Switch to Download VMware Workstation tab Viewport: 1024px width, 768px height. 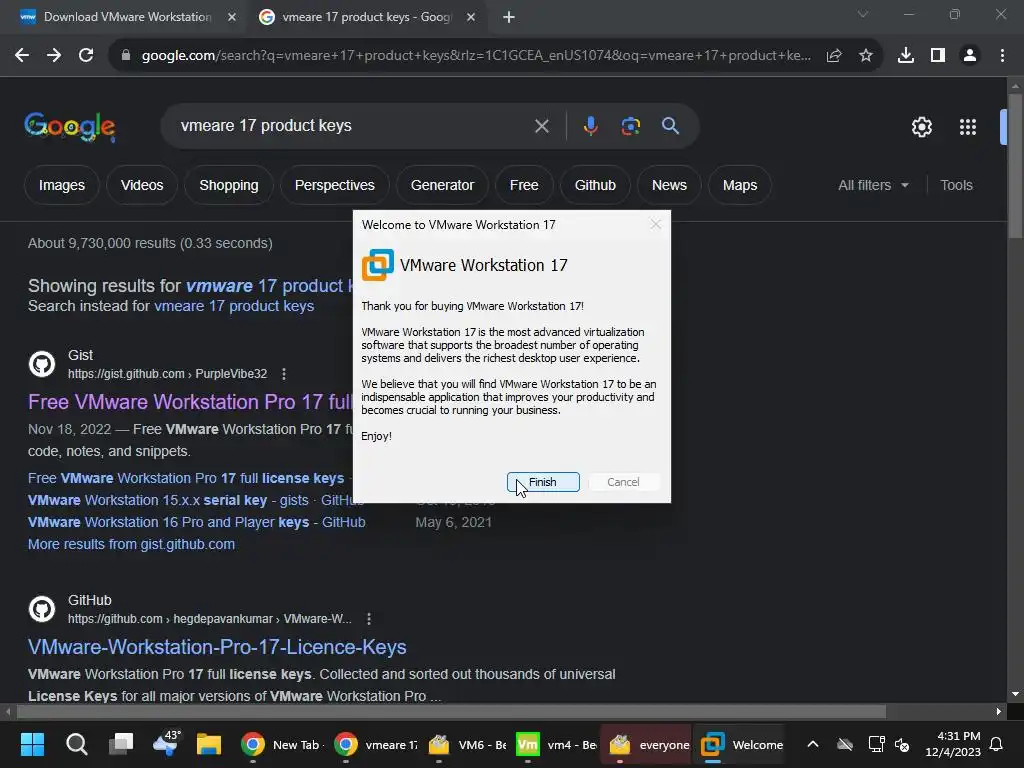127,17
